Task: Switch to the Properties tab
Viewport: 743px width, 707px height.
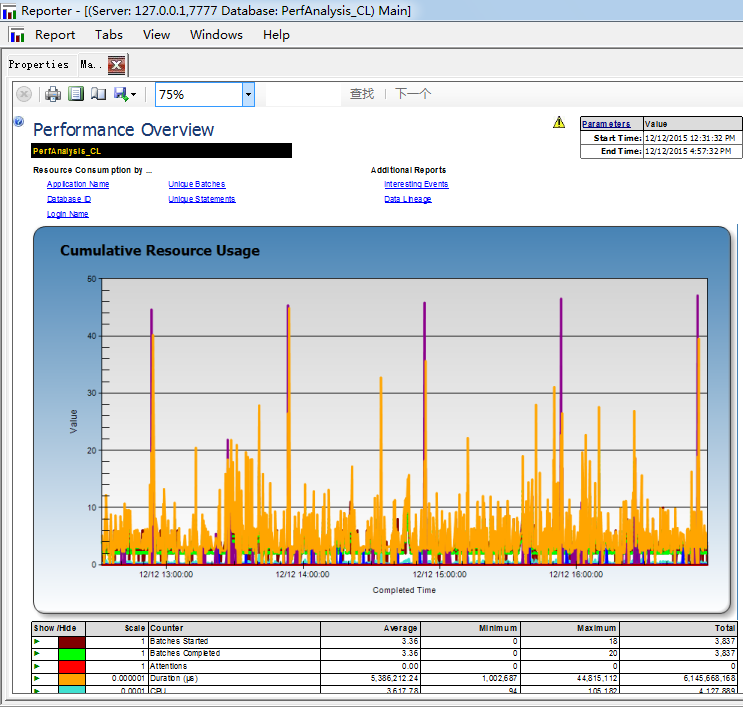Action: click(x=38, y=65)
